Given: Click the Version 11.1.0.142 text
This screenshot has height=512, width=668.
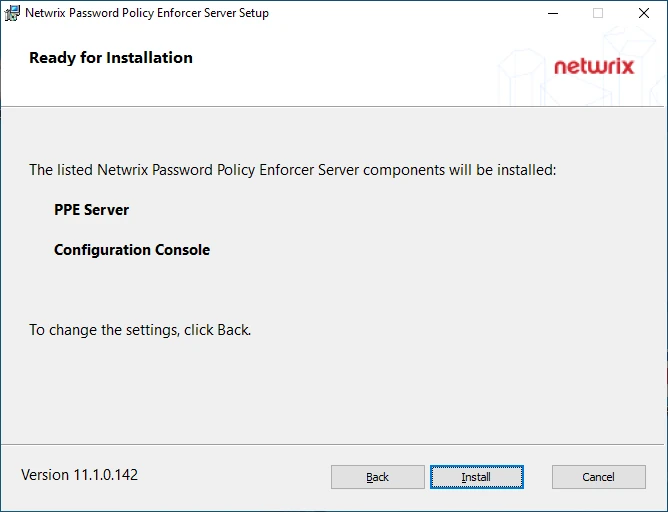Looking at the screenshot, I should 79,475.
